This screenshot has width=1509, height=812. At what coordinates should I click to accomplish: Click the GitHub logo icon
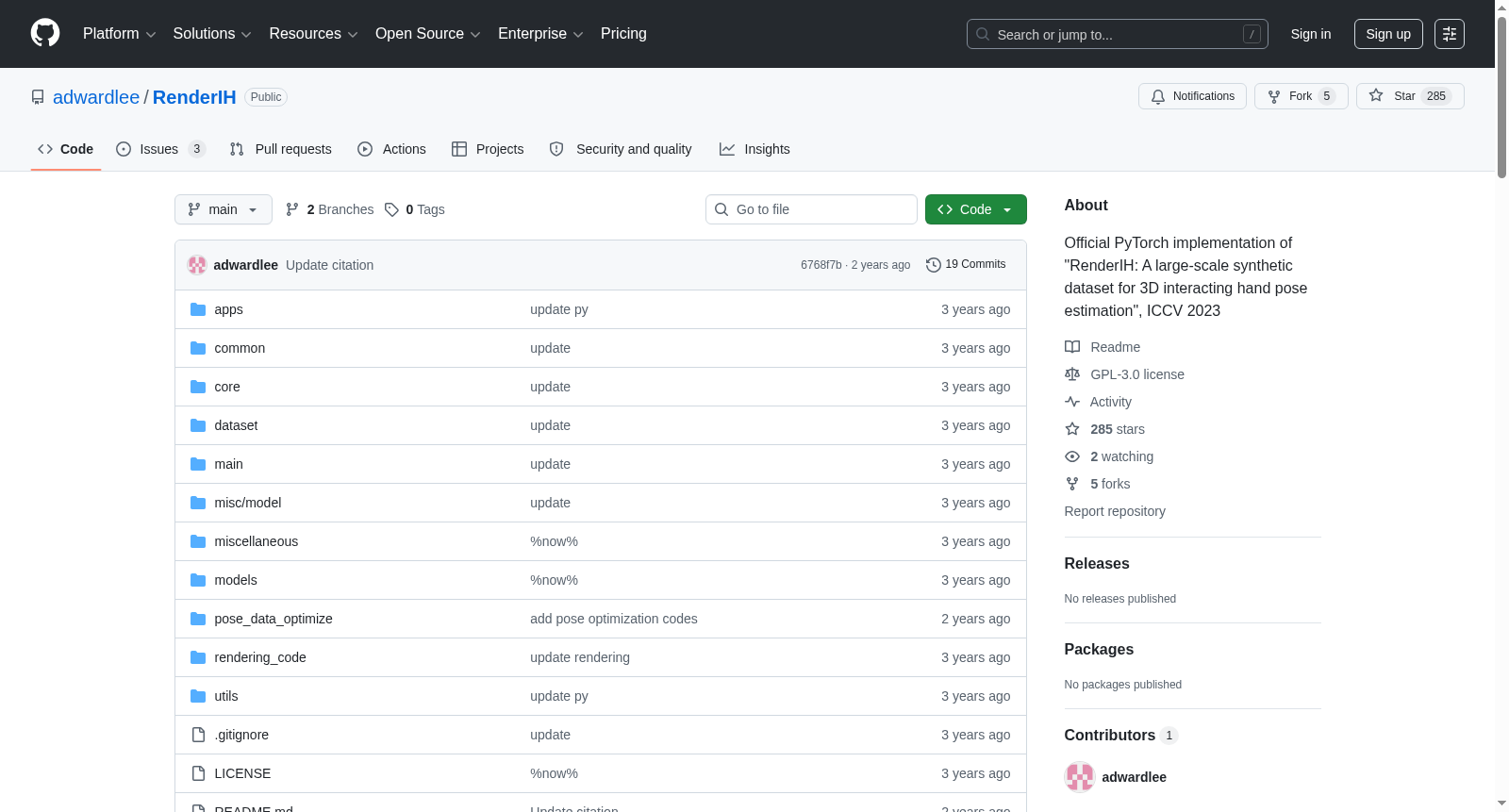click(x=45, y=33)
